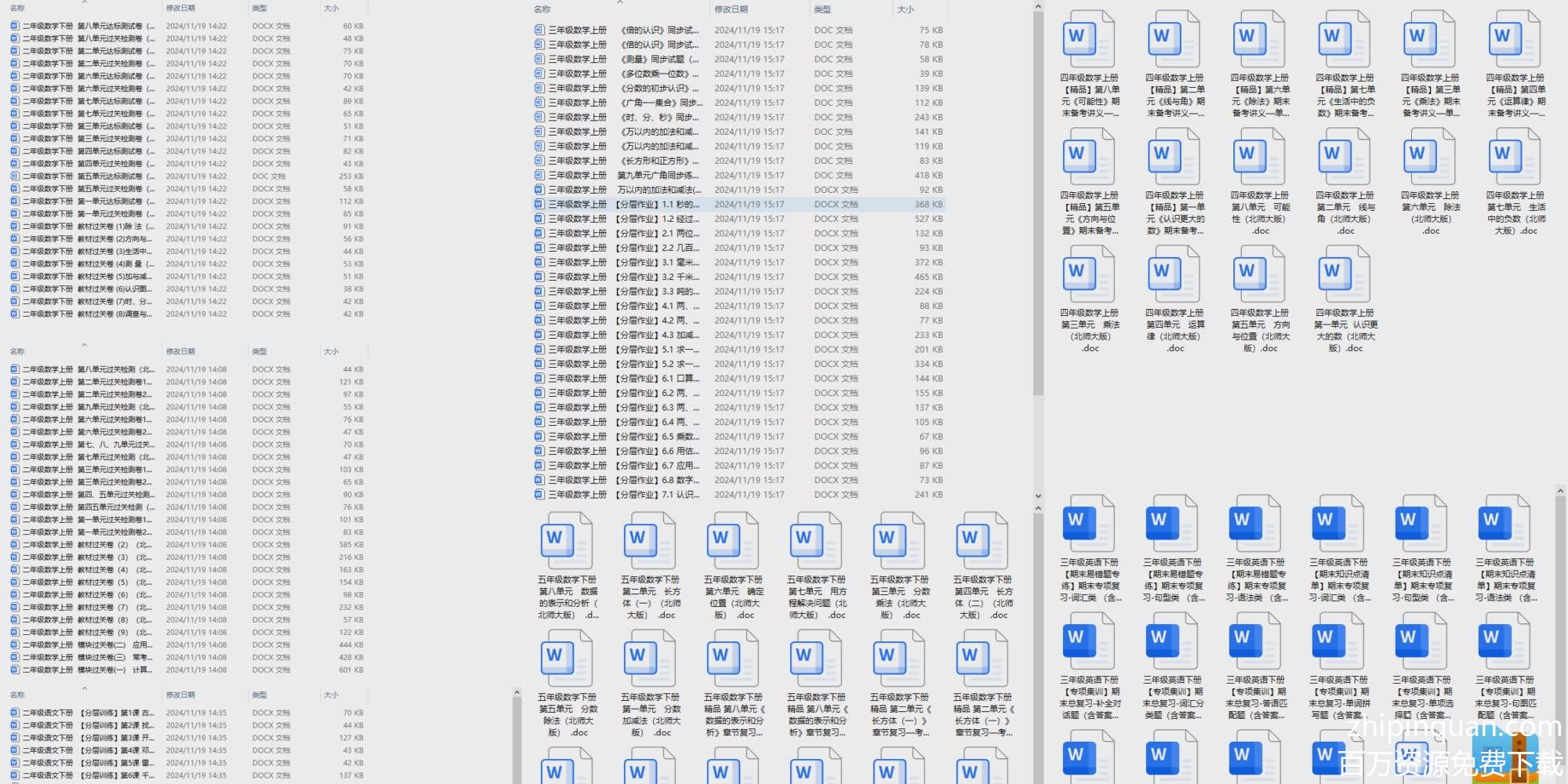
Task: Open 四年级数学上册 第八单元《可能性》Word file icon
Action: click(x=1090, y=39)
